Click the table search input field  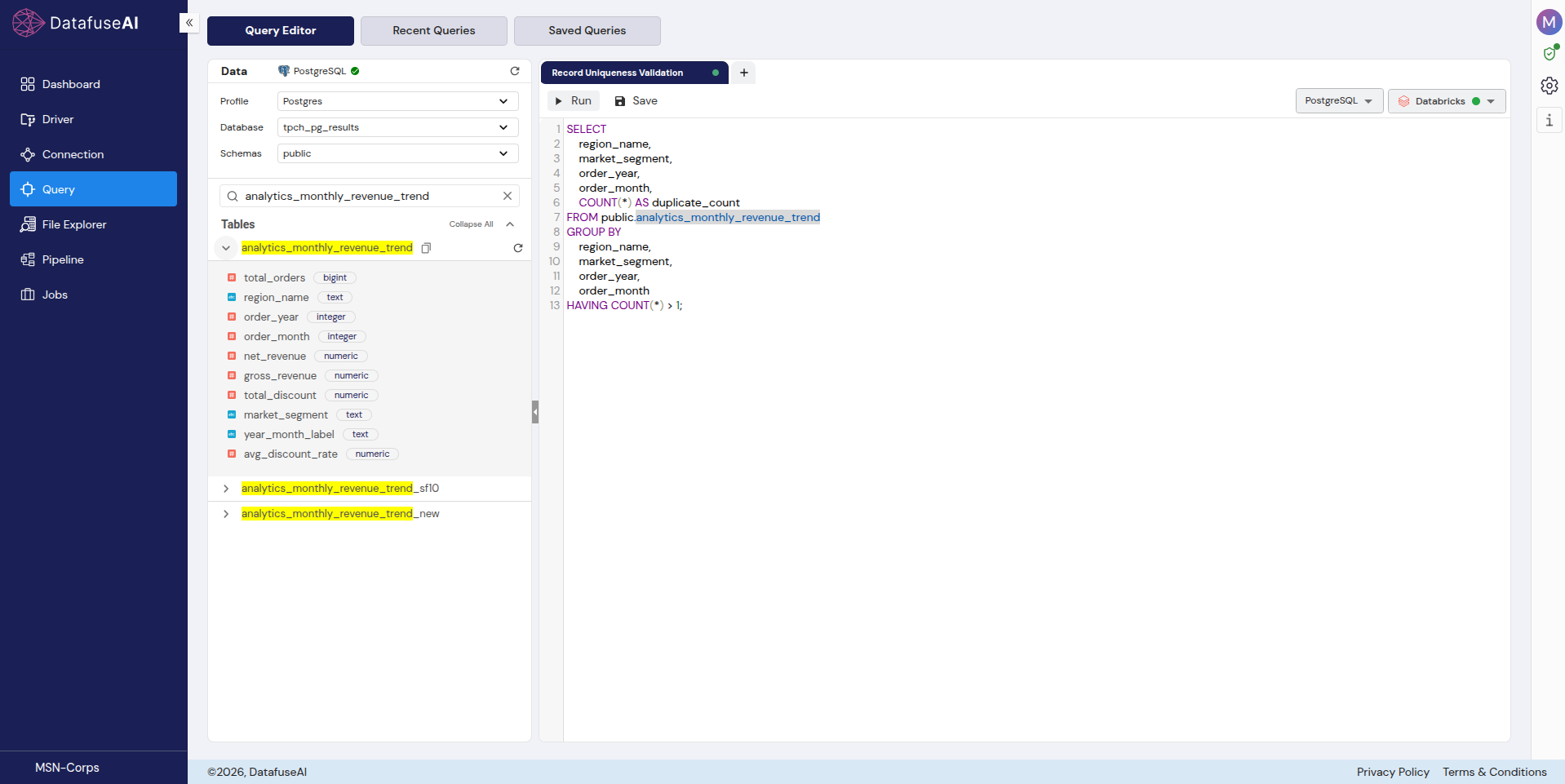click(x=370, y=196)
